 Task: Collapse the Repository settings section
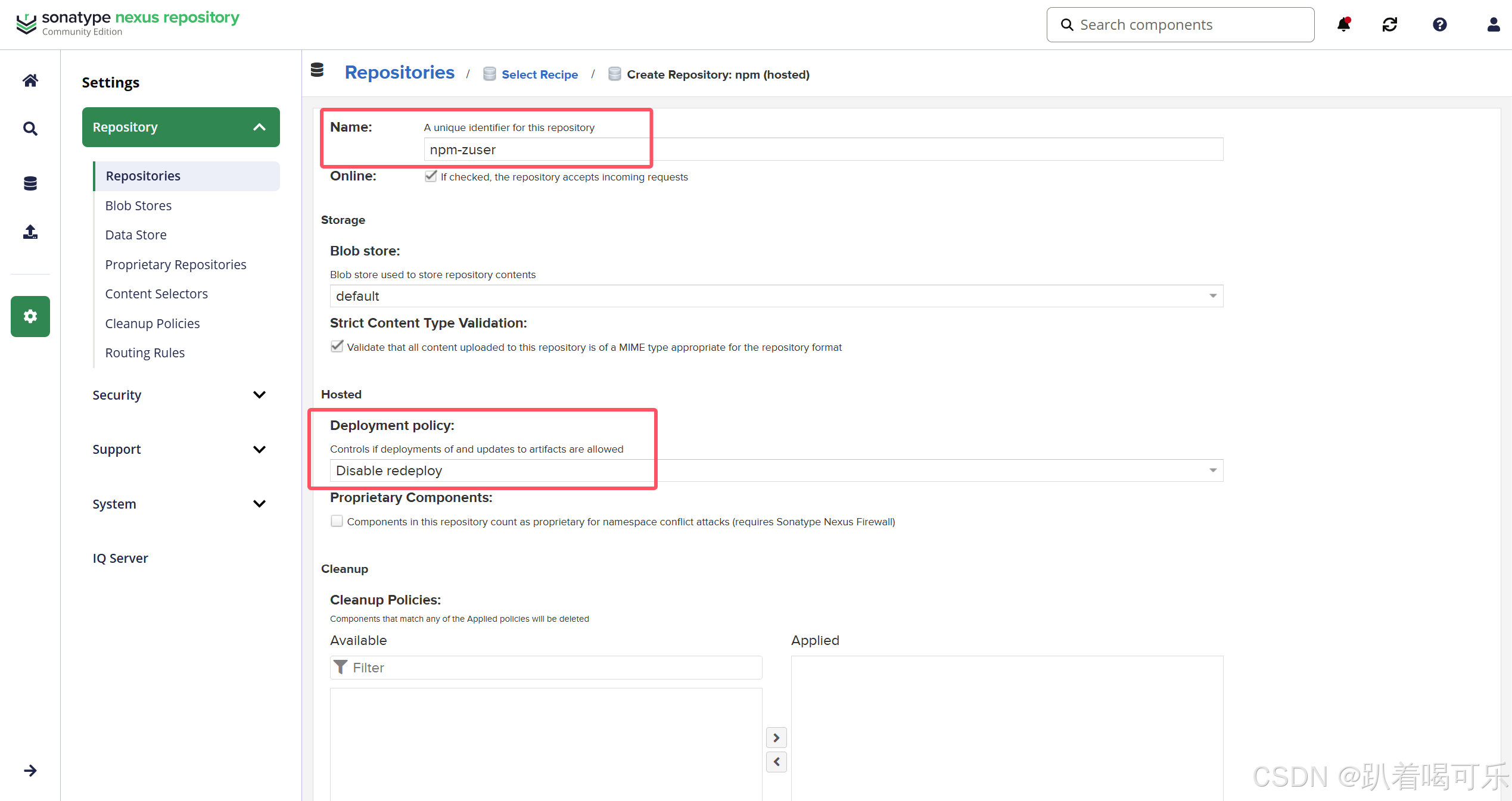pos(181,127)
